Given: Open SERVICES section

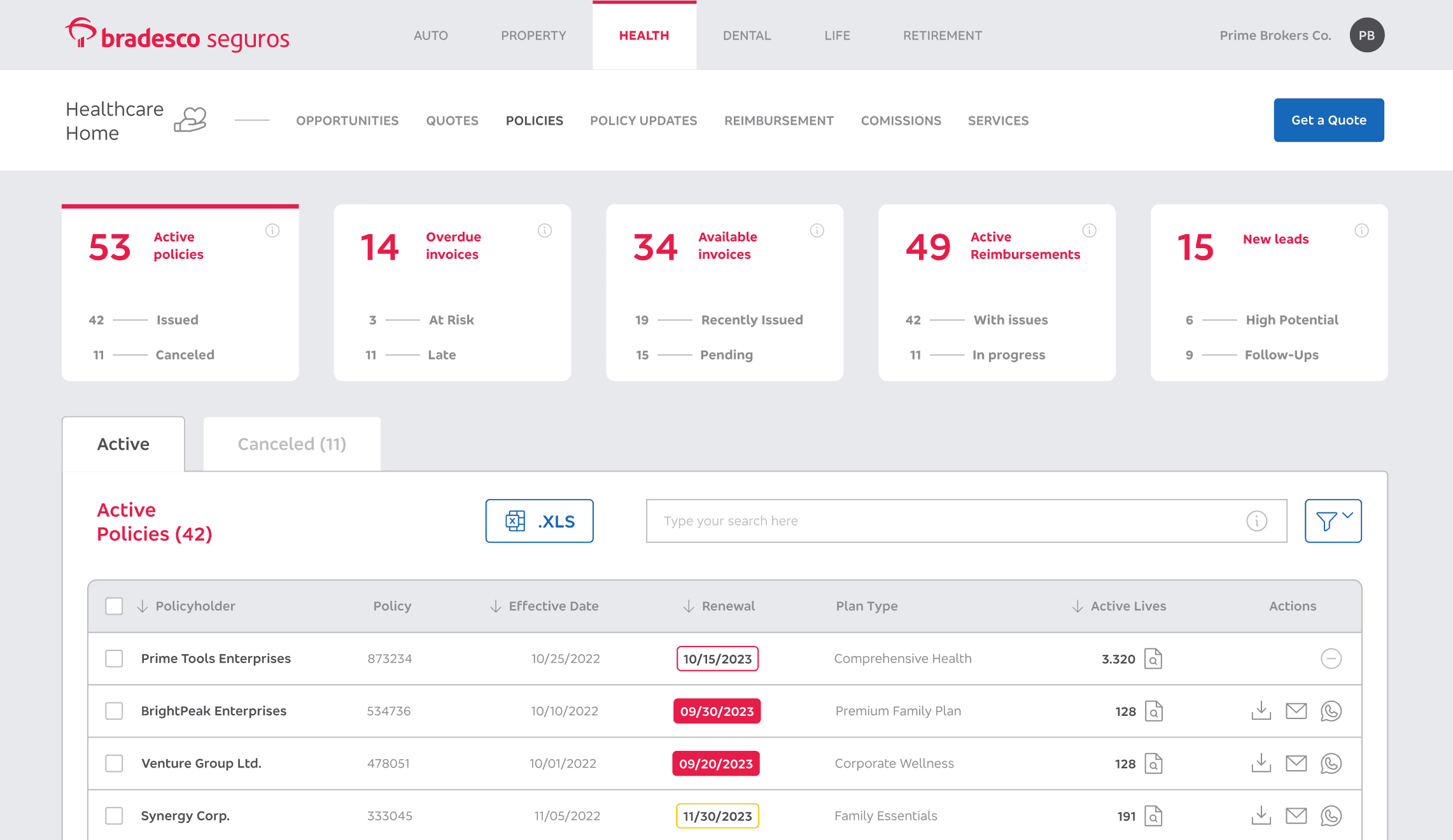Looking at the screenshot, I should (x=998, y=120).
